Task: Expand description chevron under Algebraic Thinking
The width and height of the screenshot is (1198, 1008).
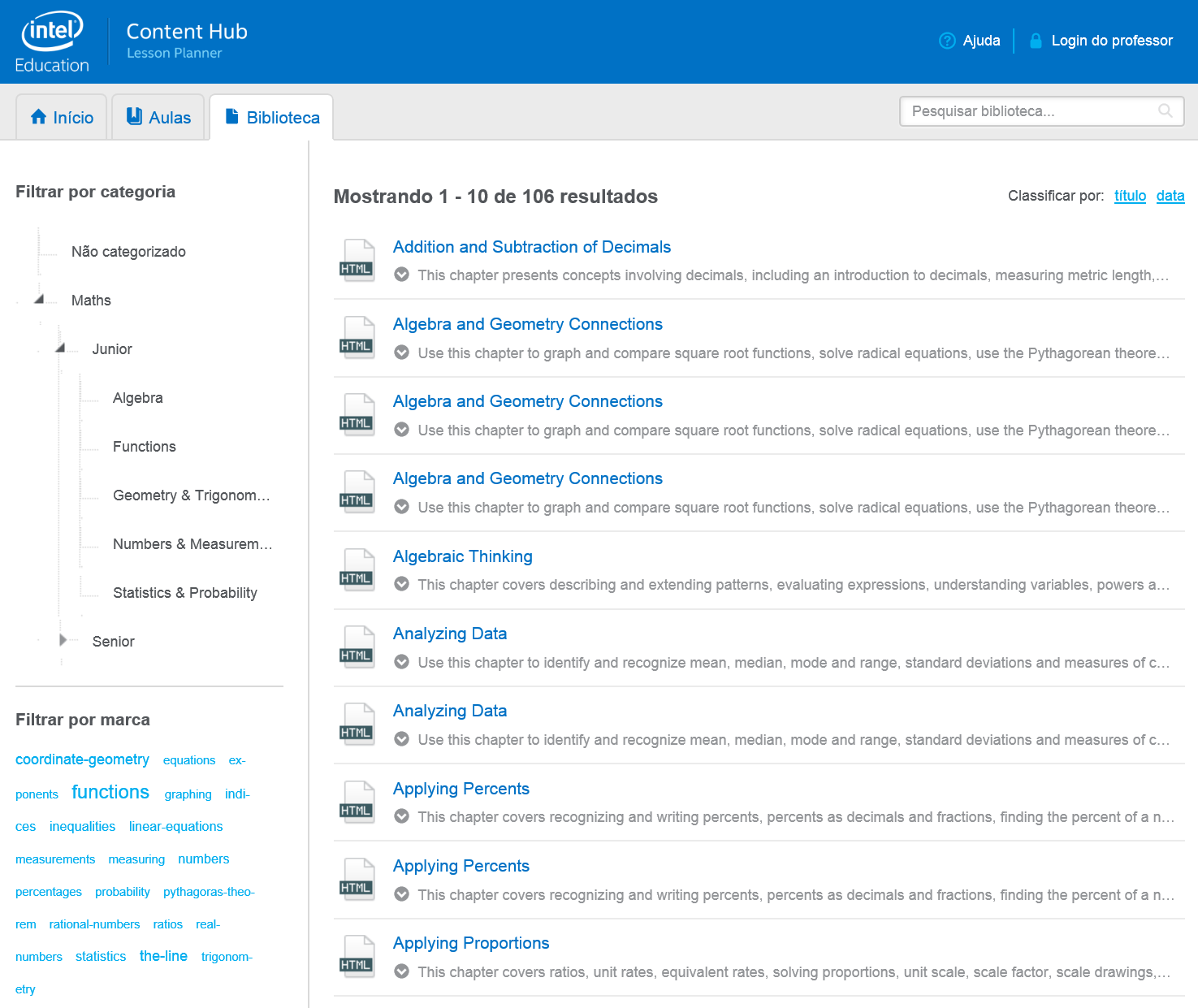Action: [x=401, y=584]
